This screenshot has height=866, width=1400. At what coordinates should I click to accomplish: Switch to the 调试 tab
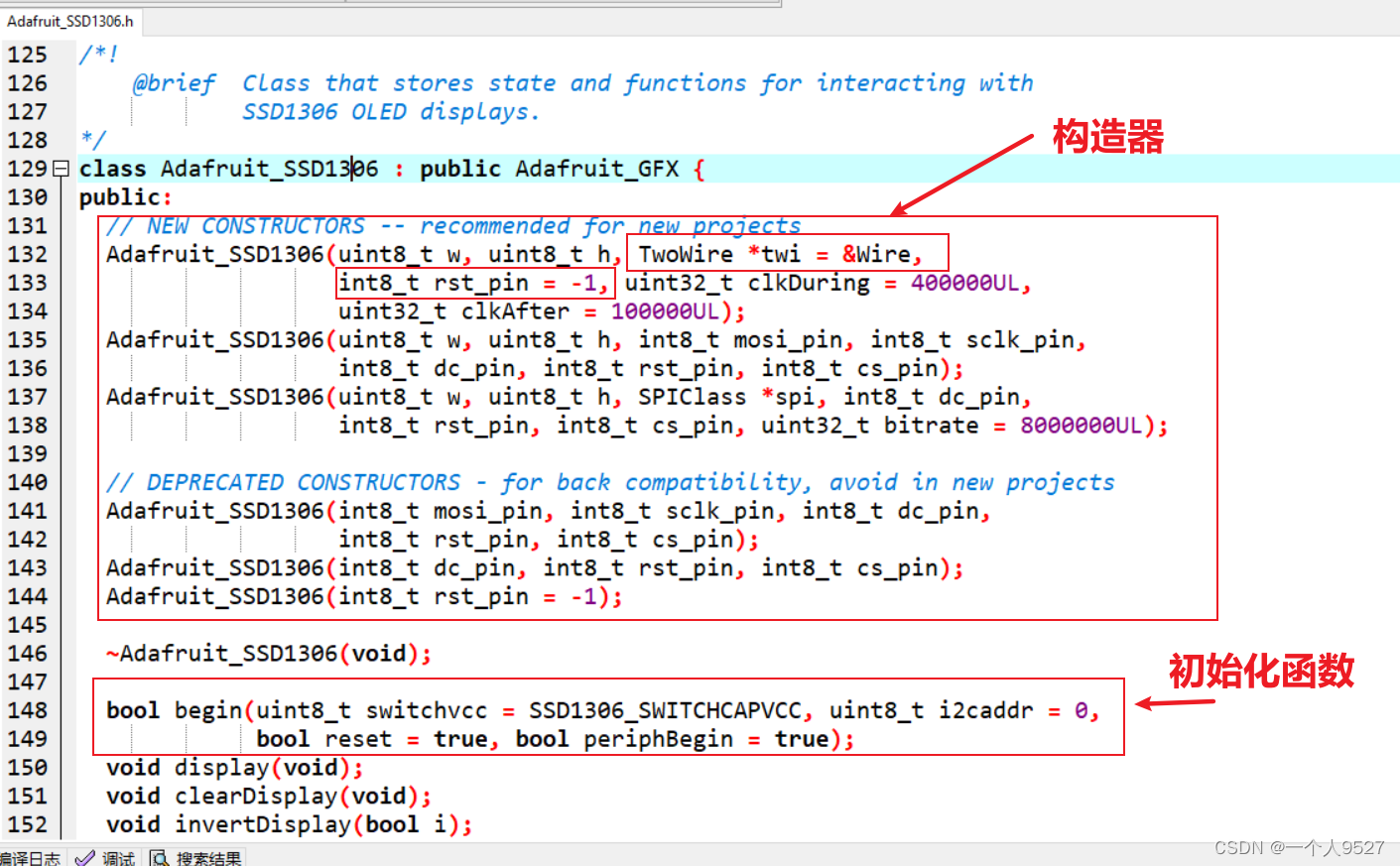tap(107, 858)
